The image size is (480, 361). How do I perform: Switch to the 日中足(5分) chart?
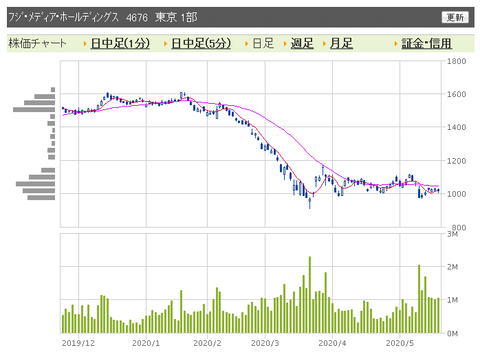point(201,43)
